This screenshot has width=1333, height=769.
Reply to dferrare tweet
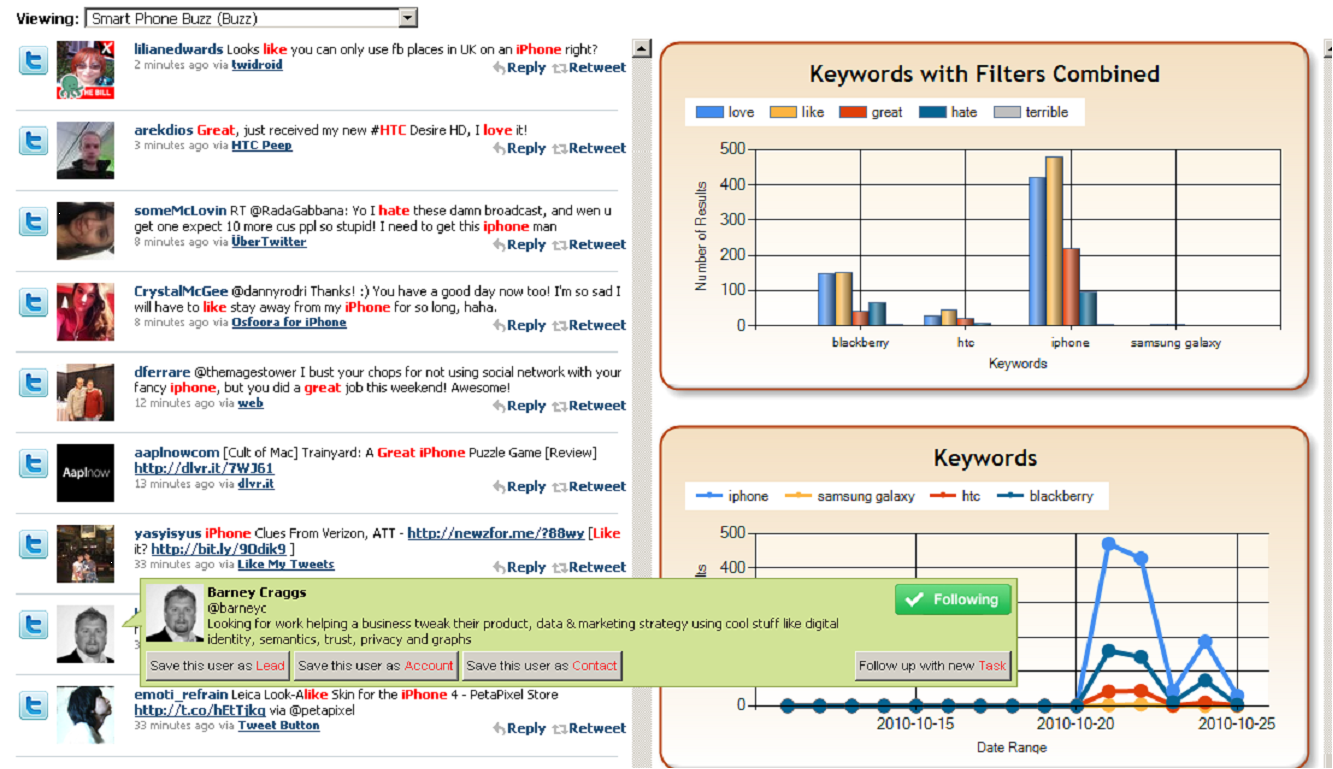tap(519, 406)
